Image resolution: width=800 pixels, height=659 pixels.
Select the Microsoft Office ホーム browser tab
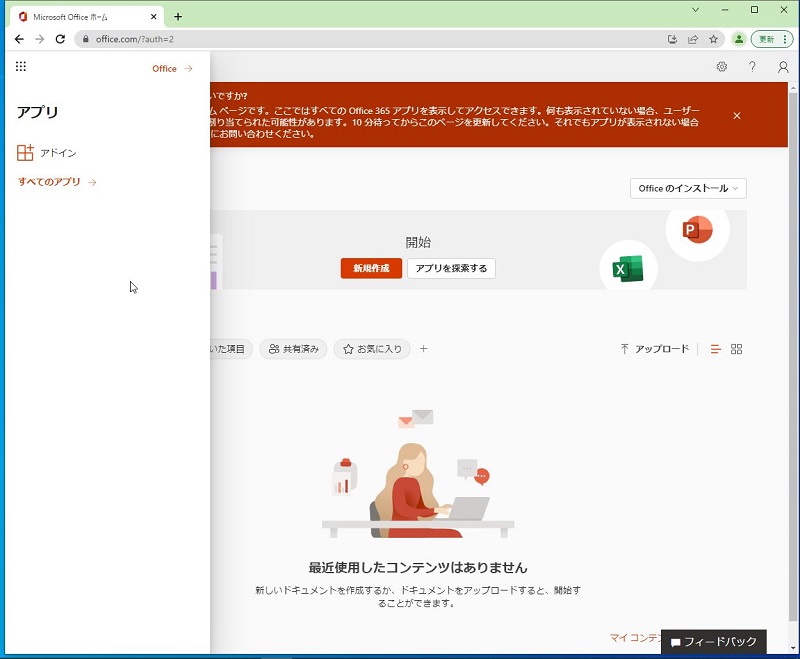tap(87, 17)
